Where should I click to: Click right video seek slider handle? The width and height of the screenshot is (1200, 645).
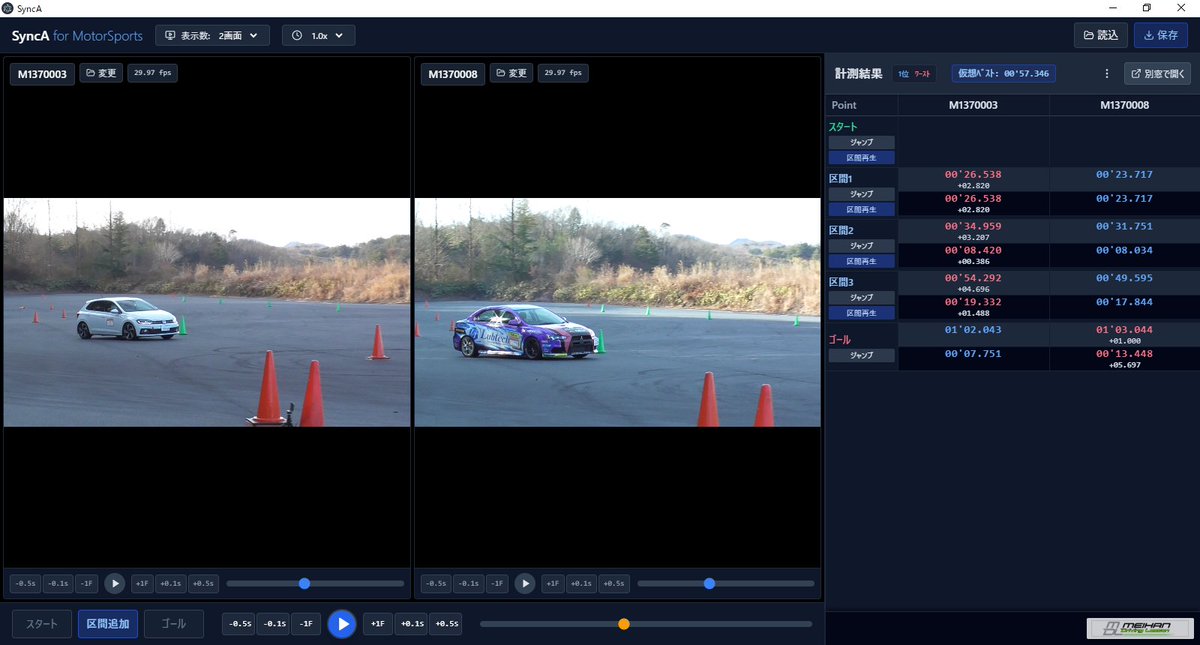[709, 583]
